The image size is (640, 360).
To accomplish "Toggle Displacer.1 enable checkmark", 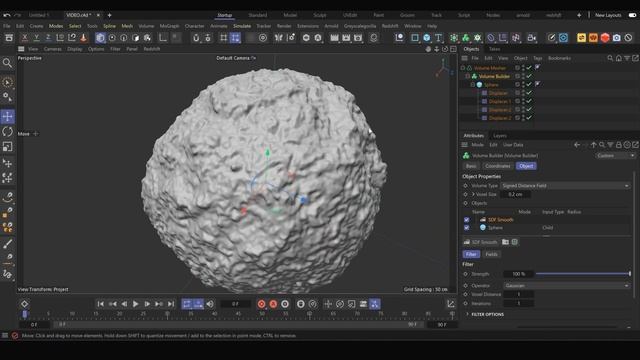I will click(x=529, y=101).
